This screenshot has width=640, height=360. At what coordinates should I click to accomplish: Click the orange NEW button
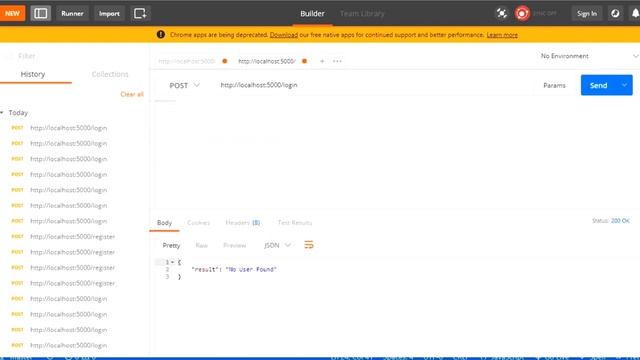tap(12, 13)
